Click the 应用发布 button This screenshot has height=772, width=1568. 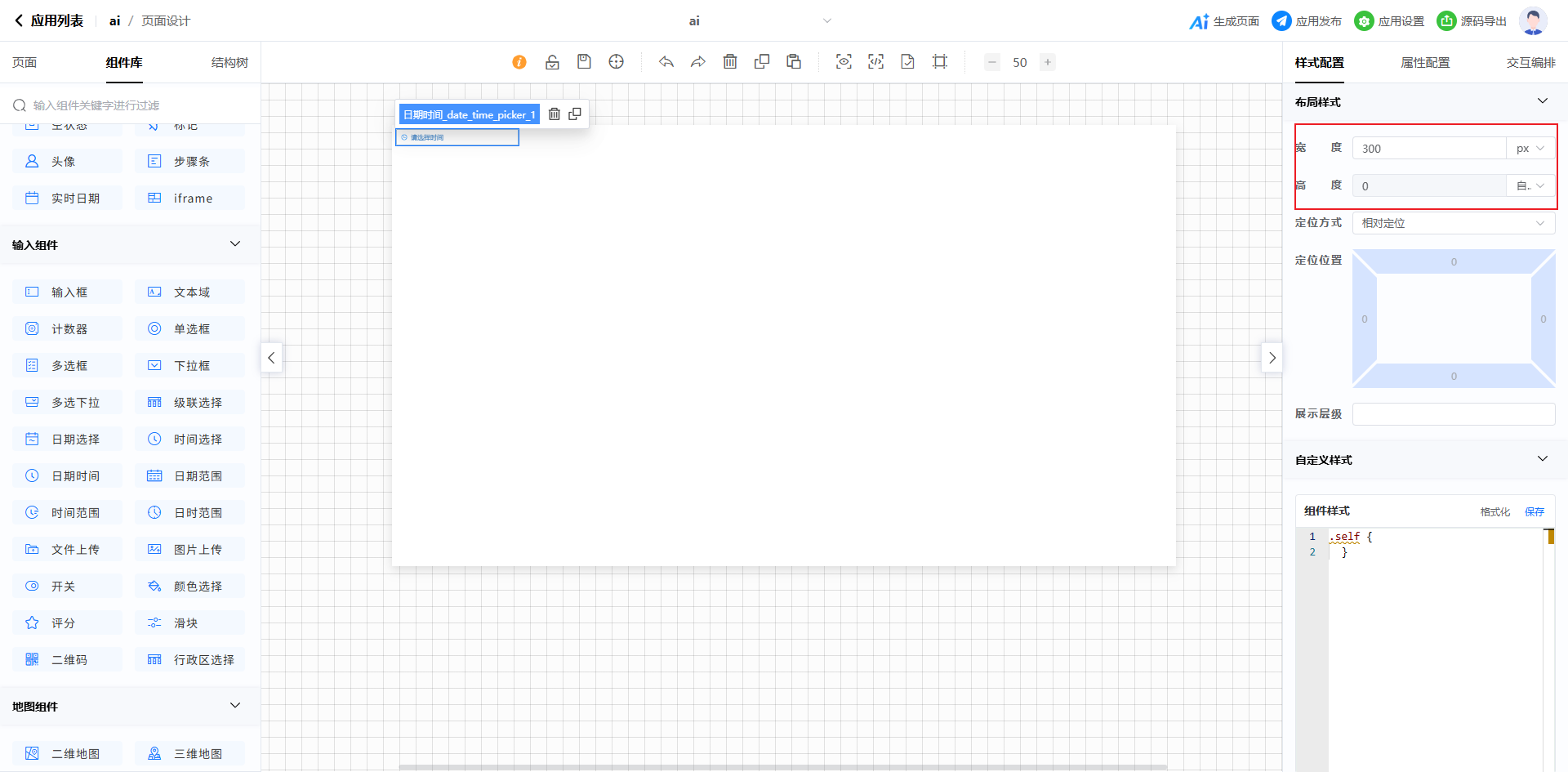click(1307, 21)
